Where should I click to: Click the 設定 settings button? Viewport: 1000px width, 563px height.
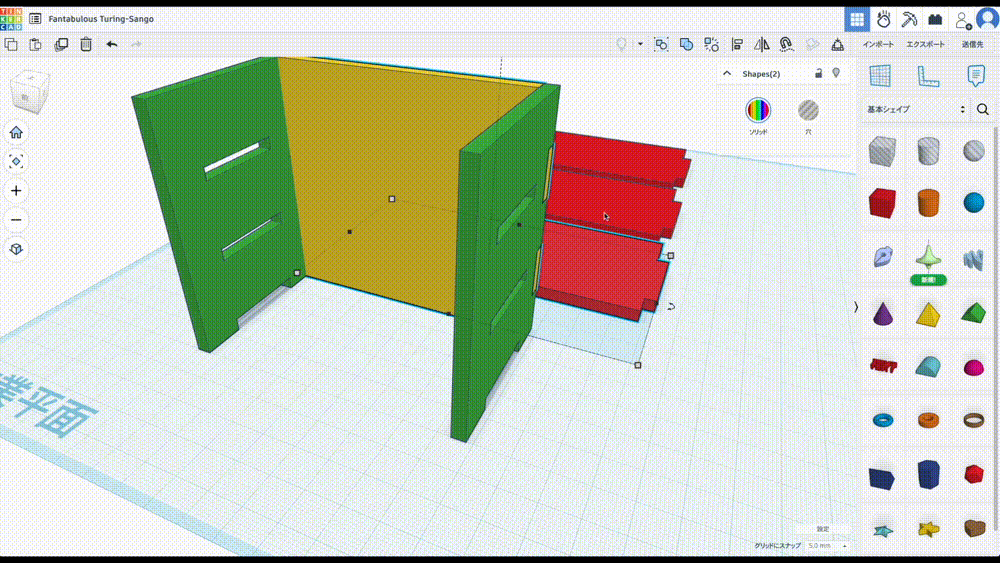point(823,529)
